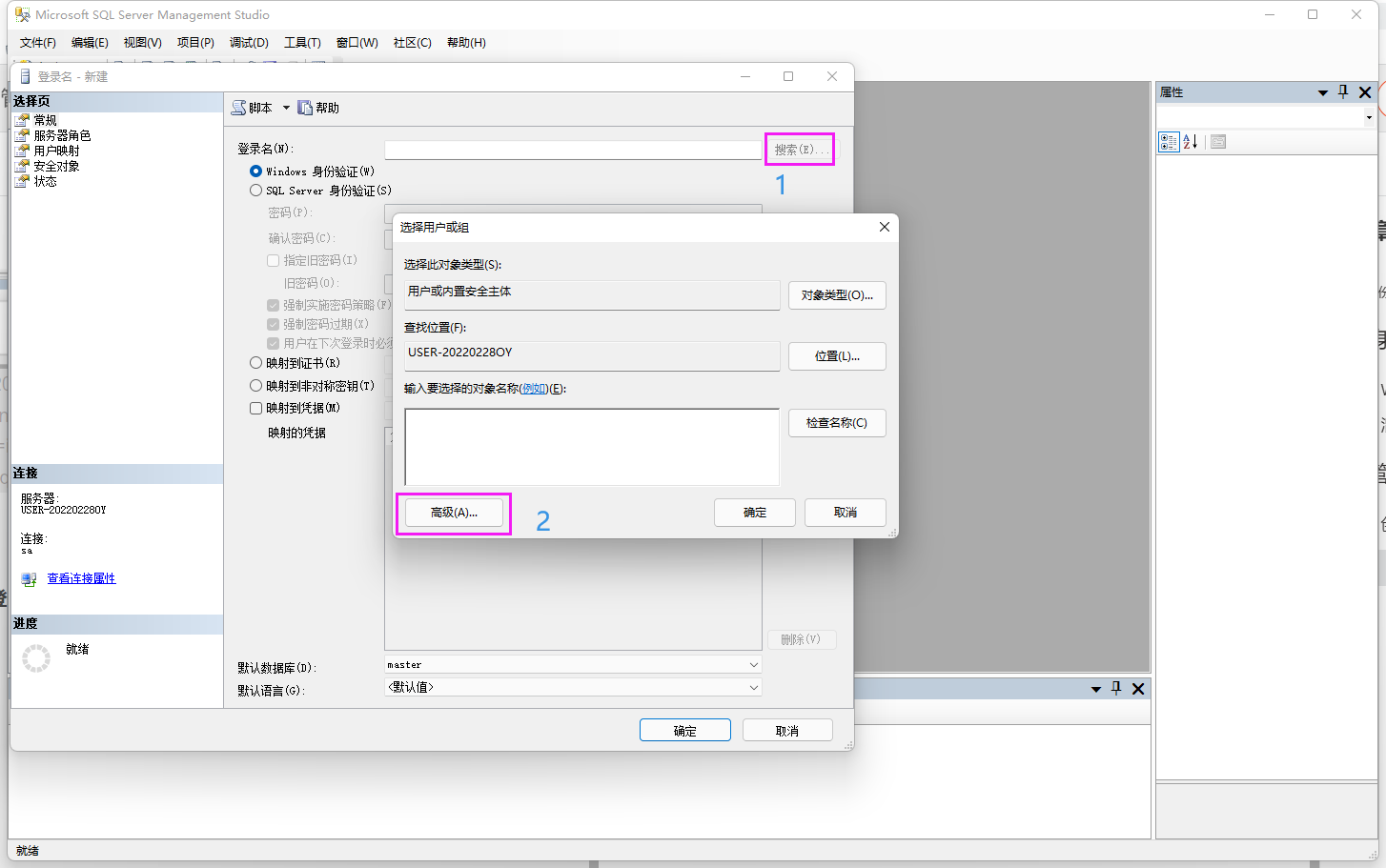Toggle 用户在下次登录时必须更改密码 checkbox

[273, 343]
